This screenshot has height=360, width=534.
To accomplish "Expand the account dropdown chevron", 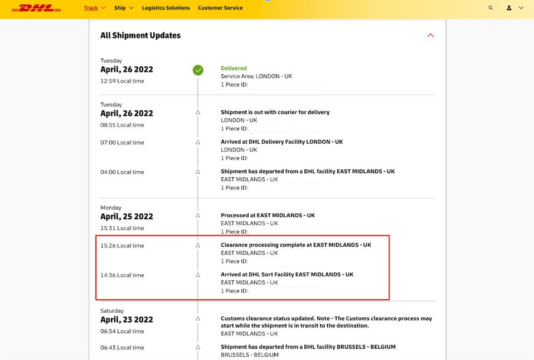I will point(521,8).
